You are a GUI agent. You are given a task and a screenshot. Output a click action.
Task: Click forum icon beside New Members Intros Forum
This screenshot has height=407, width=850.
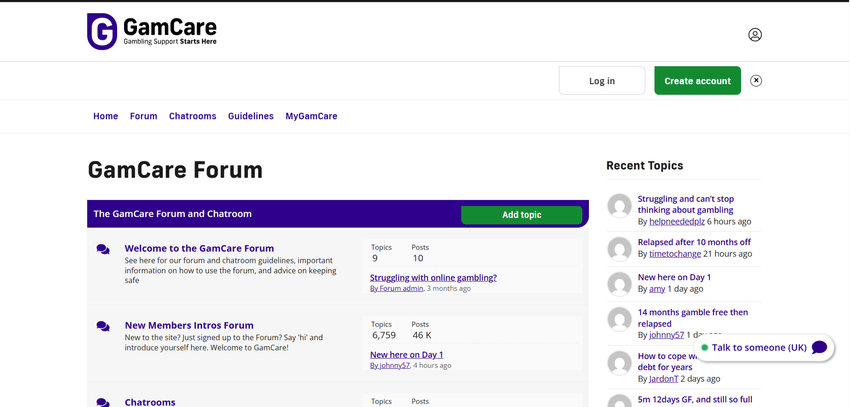103,326
